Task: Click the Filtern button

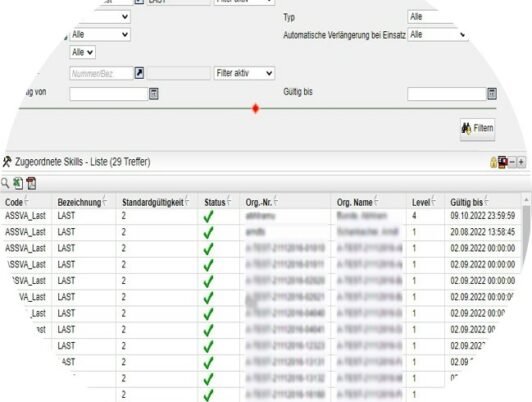Action: coord(478,129)
